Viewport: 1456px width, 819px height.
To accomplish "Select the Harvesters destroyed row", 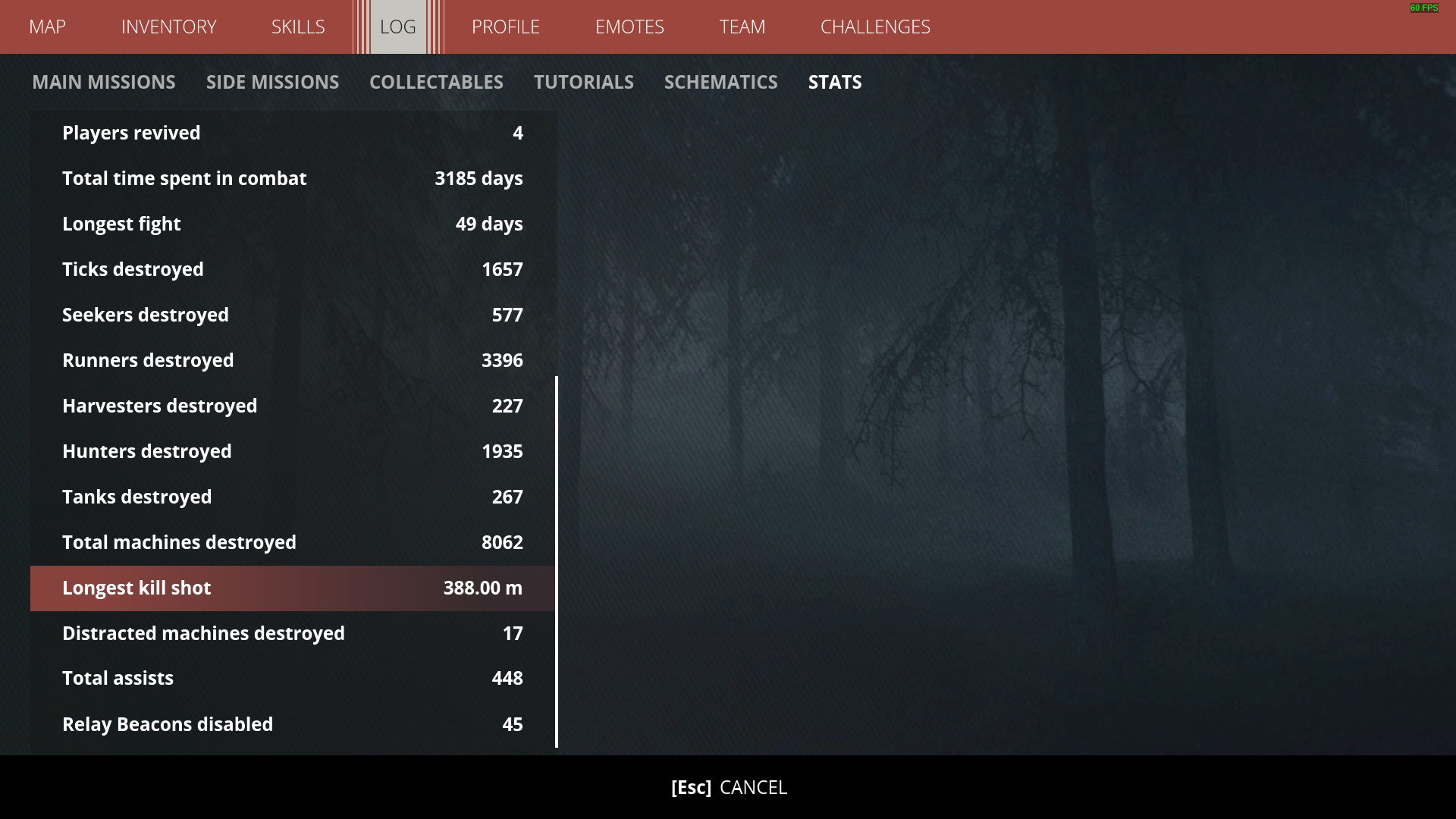I will (293, 406).
